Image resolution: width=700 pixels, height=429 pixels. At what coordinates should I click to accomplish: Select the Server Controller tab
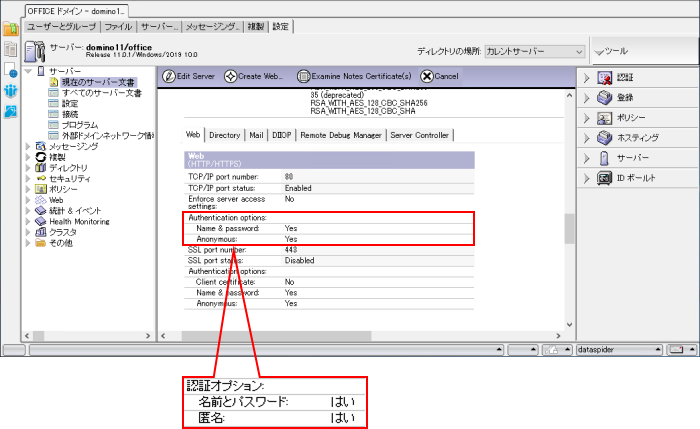coord(419,134)
